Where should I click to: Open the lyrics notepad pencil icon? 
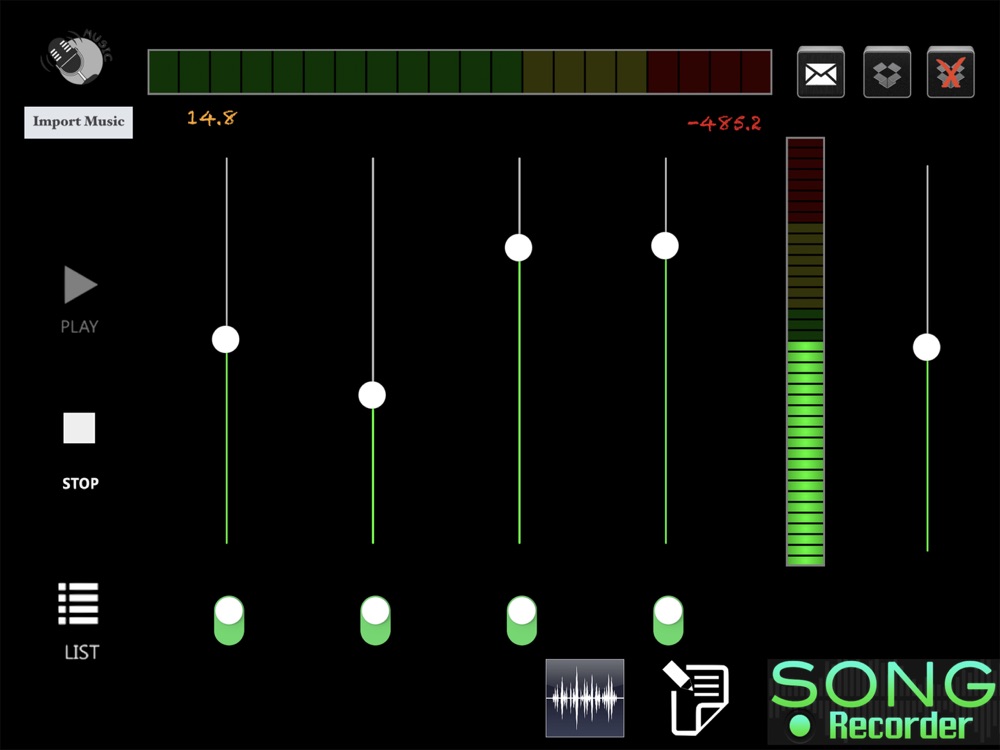tap(696, 699)
